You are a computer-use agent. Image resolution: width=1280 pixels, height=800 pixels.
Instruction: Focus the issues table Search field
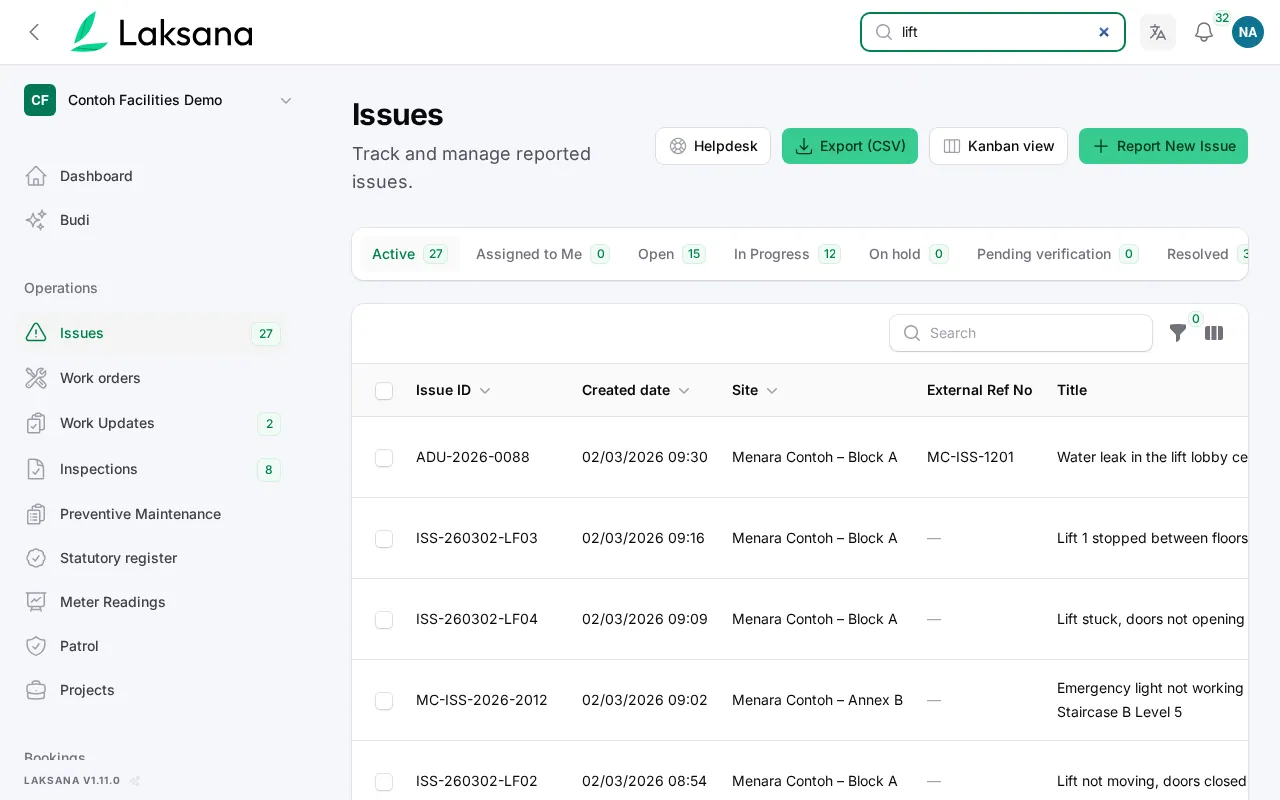(1021, 333)
